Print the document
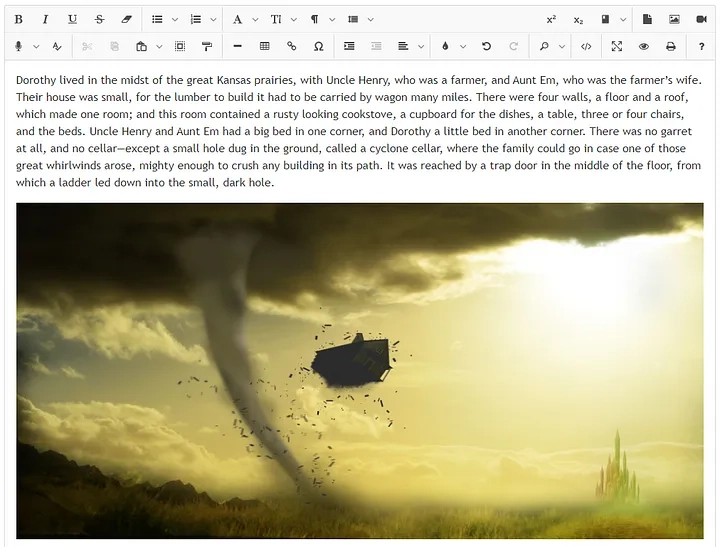 point(670,46)
